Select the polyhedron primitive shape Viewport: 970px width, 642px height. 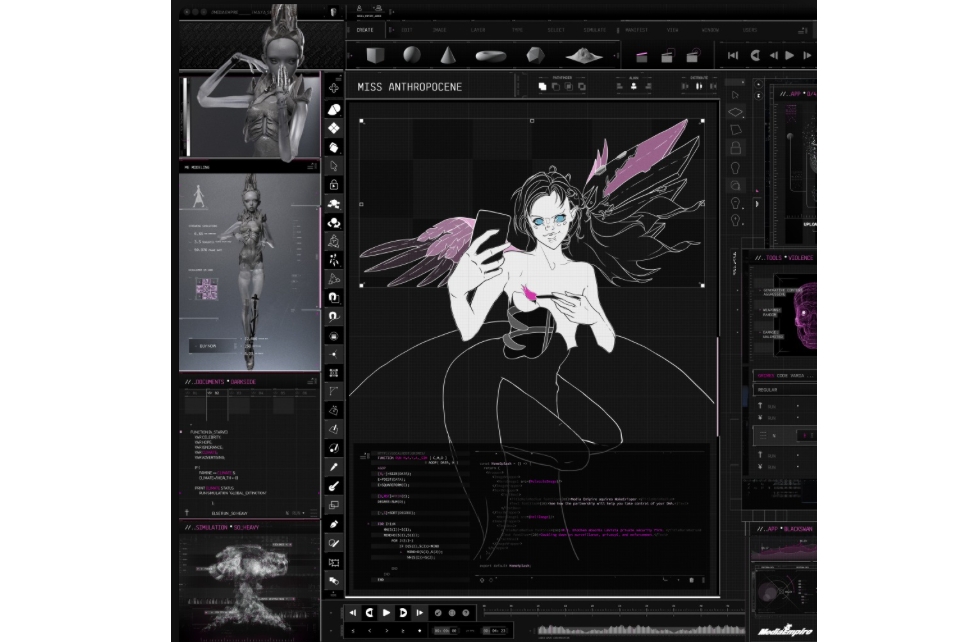535,56
